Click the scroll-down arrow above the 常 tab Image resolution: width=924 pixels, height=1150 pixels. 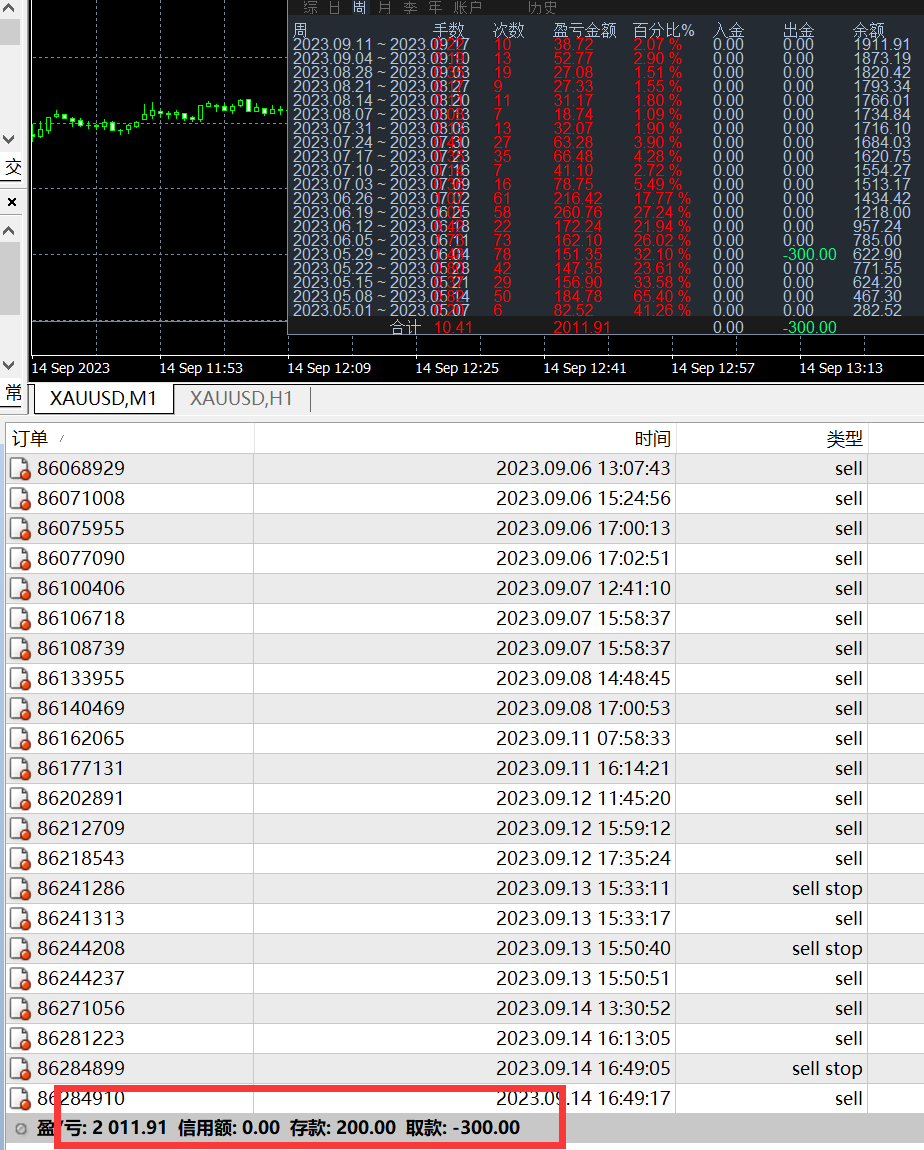click(9, 365)
